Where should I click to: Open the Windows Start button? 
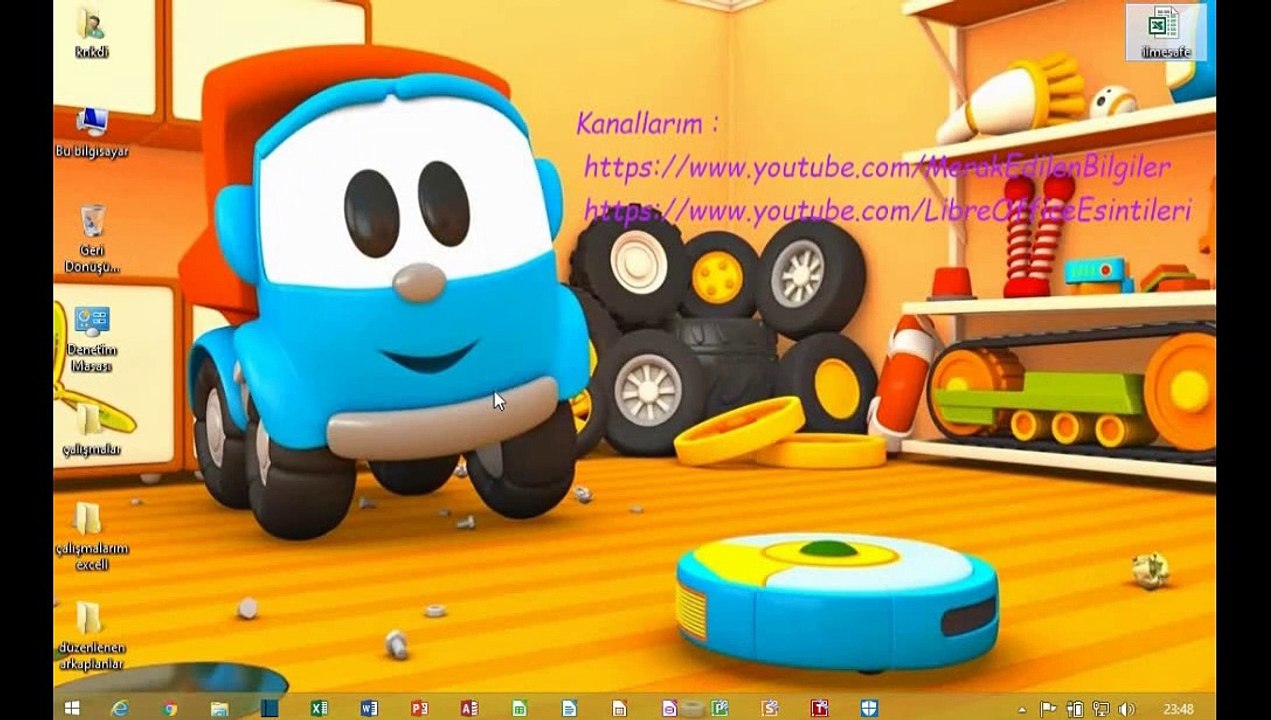pos(71,708)
